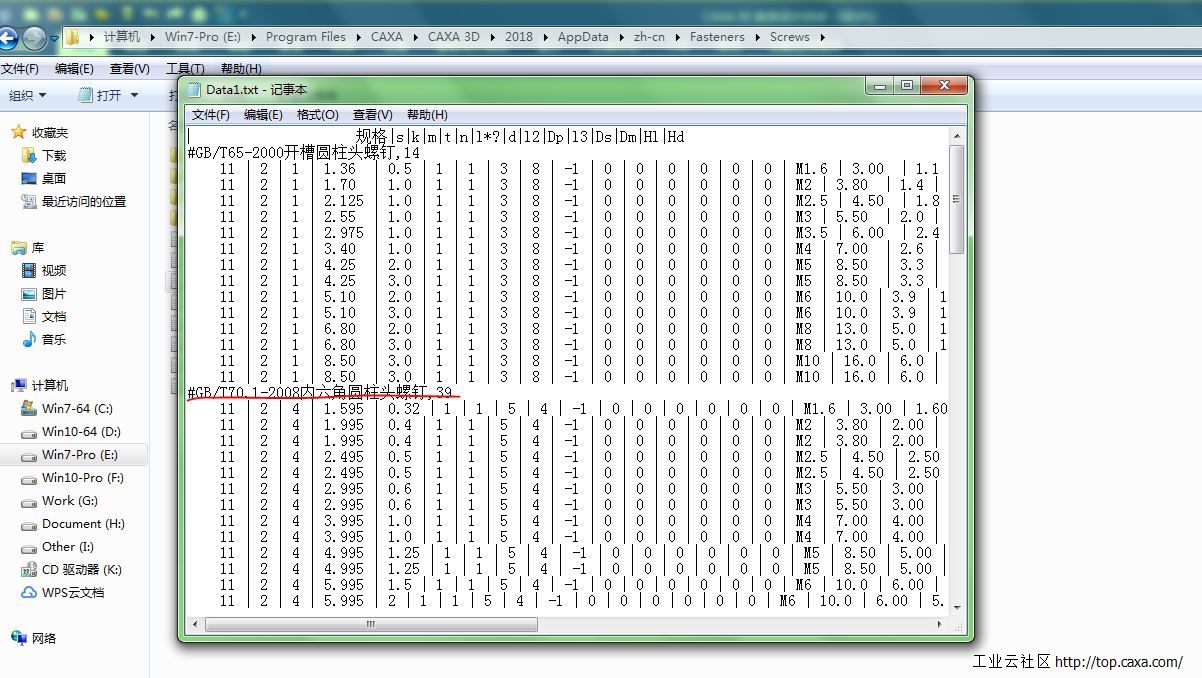Open Notepad's 文件(F) File menu
This screenshot has width=1202, height=678.
[x=210, y=114]
